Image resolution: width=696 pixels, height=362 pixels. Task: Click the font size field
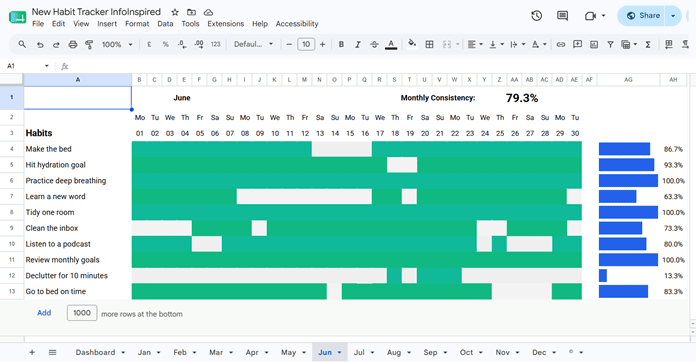[306, 44]
